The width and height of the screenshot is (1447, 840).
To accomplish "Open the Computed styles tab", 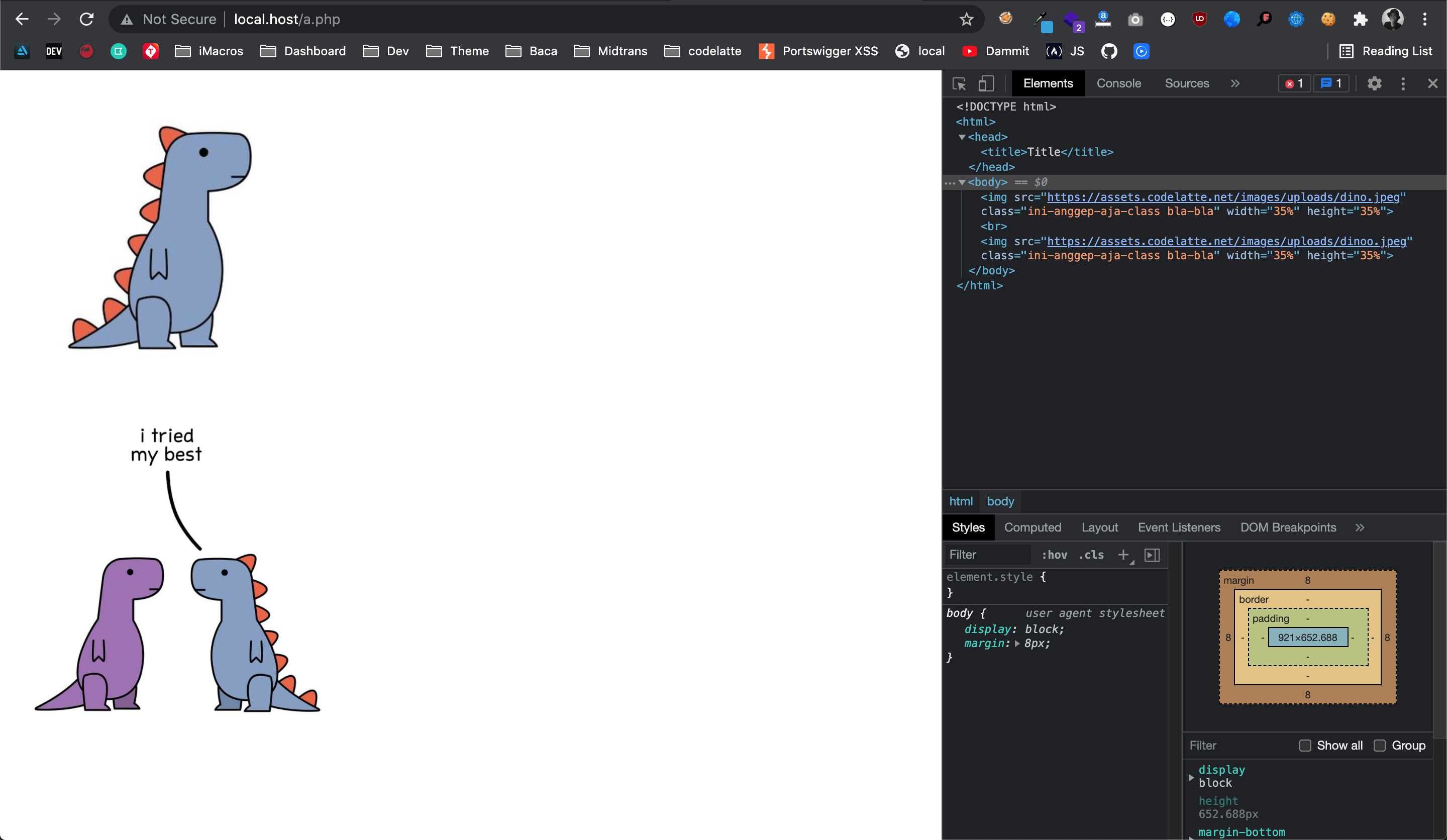I will 1032,527.
